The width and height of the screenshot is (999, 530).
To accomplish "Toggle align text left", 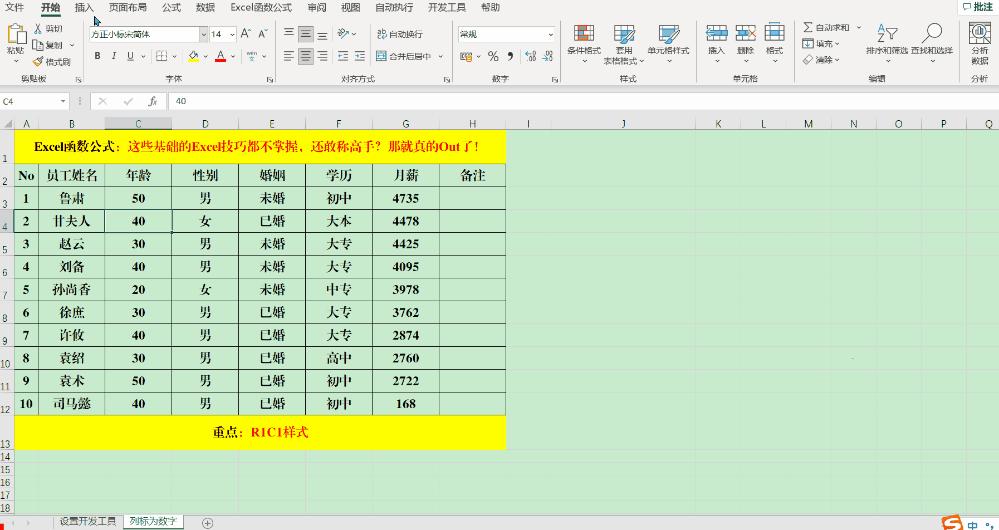I will coord(289,56).
